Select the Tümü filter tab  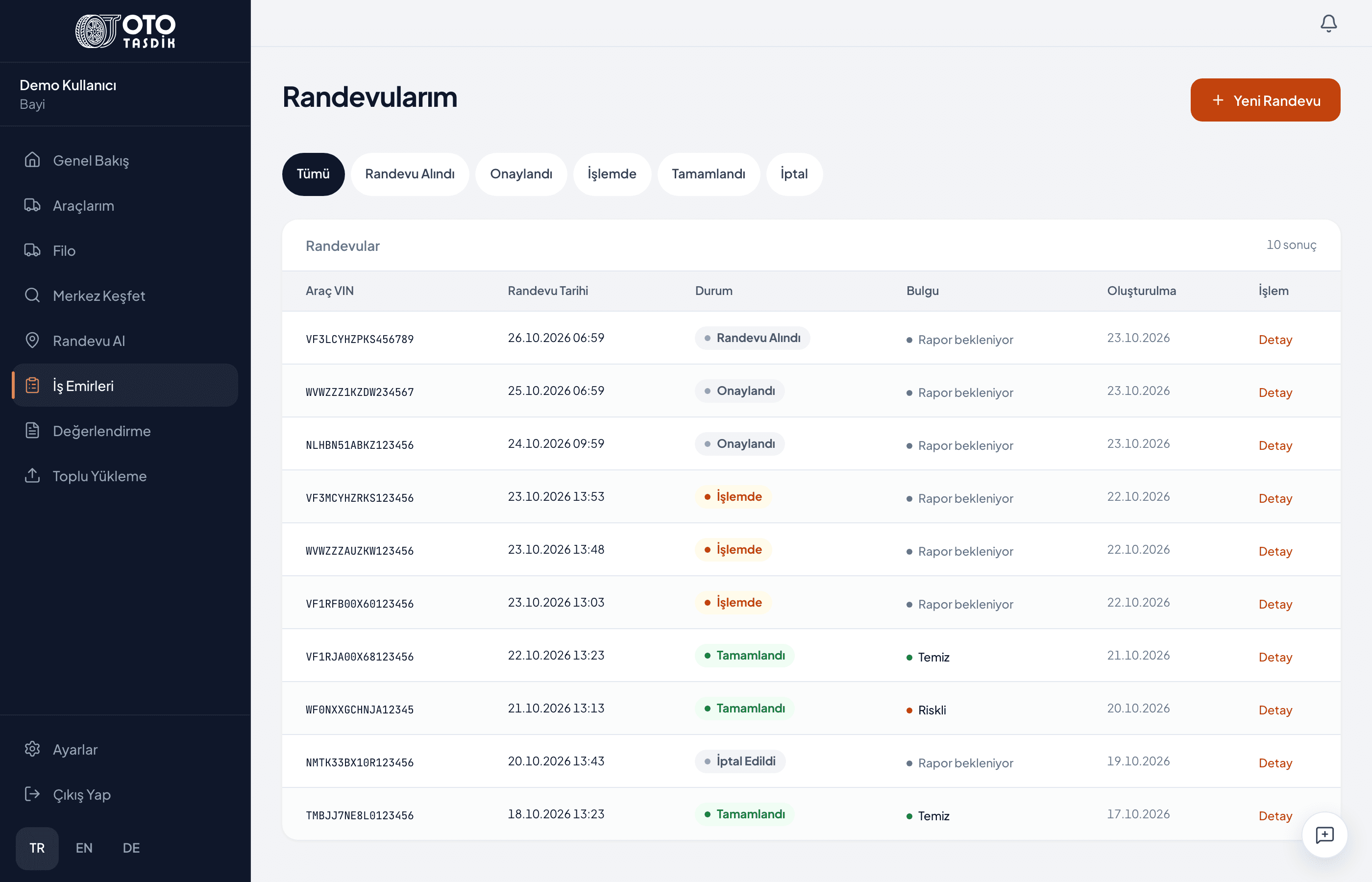313,174
